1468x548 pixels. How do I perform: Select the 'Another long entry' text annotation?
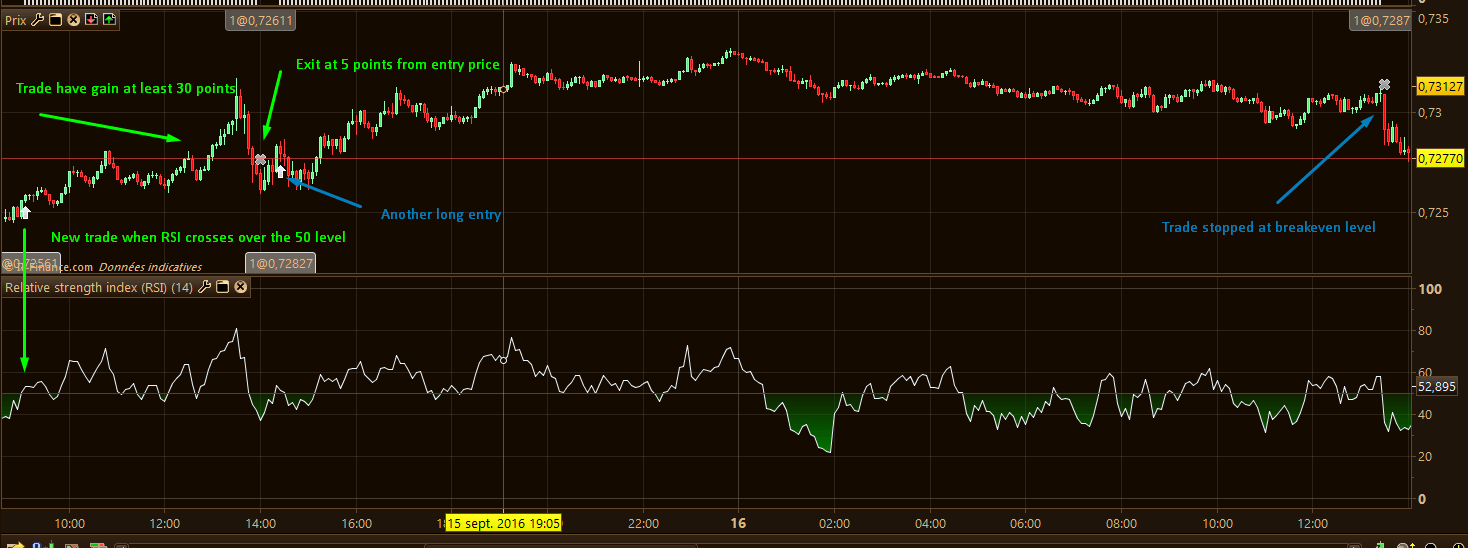click(x=441, y=214)
